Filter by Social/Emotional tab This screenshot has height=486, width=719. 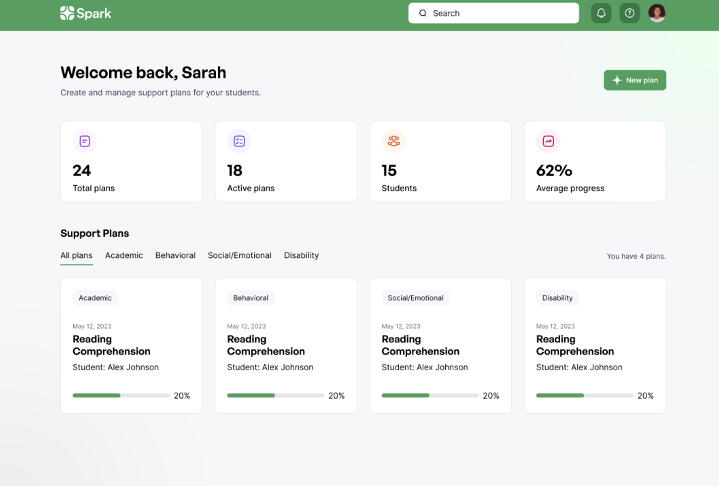(239, 255)
